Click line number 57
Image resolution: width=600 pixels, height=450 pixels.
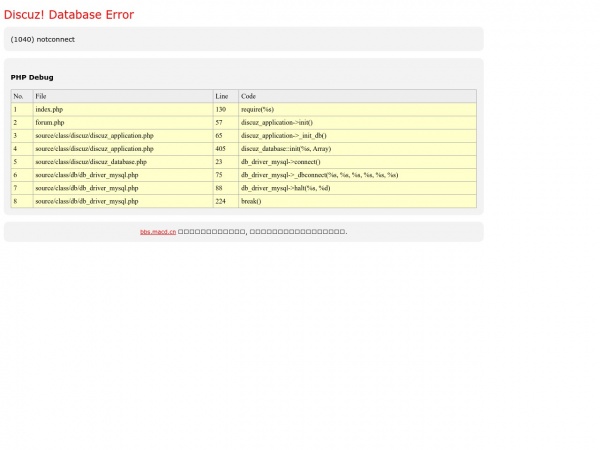pyautogui.click(x=226, y=122)
